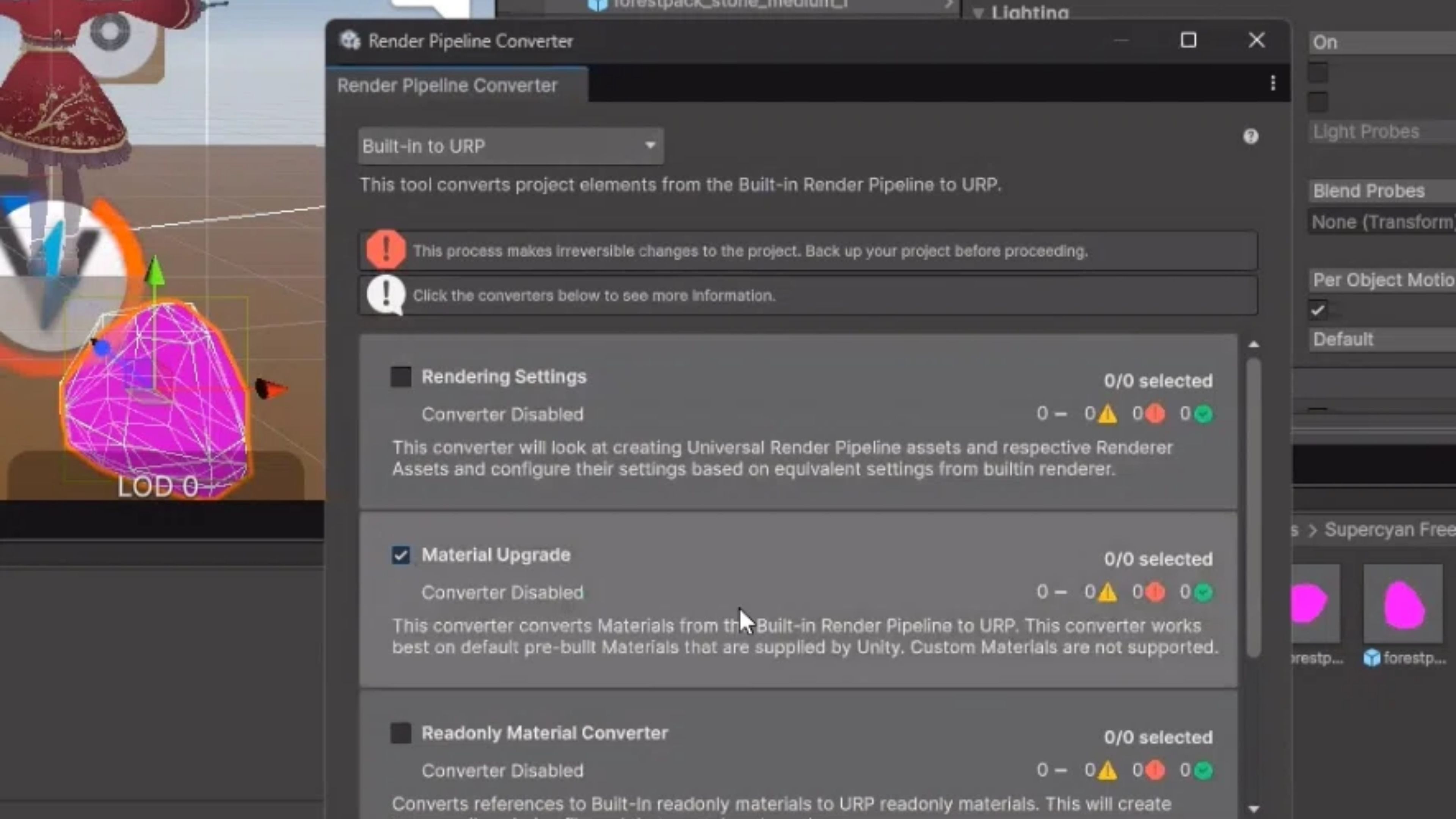Viewport: 1456px width, 819px height.
Task: Toggle the first unchecked Lighting checkbox in Inspector
Action: (1318, 73)
